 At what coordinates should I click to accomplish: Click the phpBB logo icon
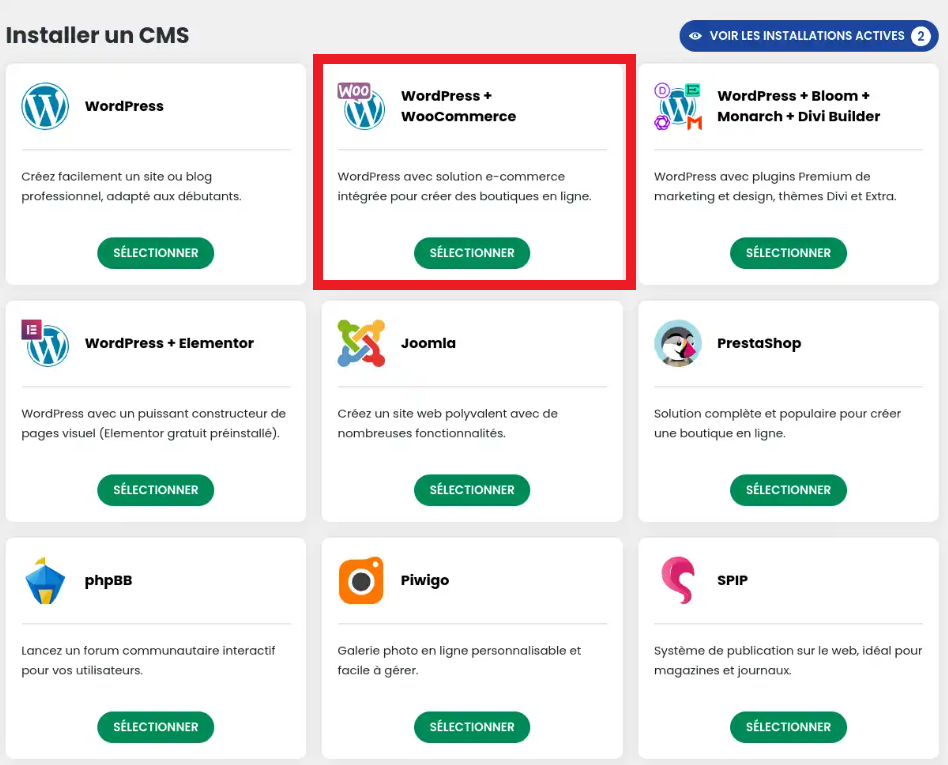[x=45, y=581]
